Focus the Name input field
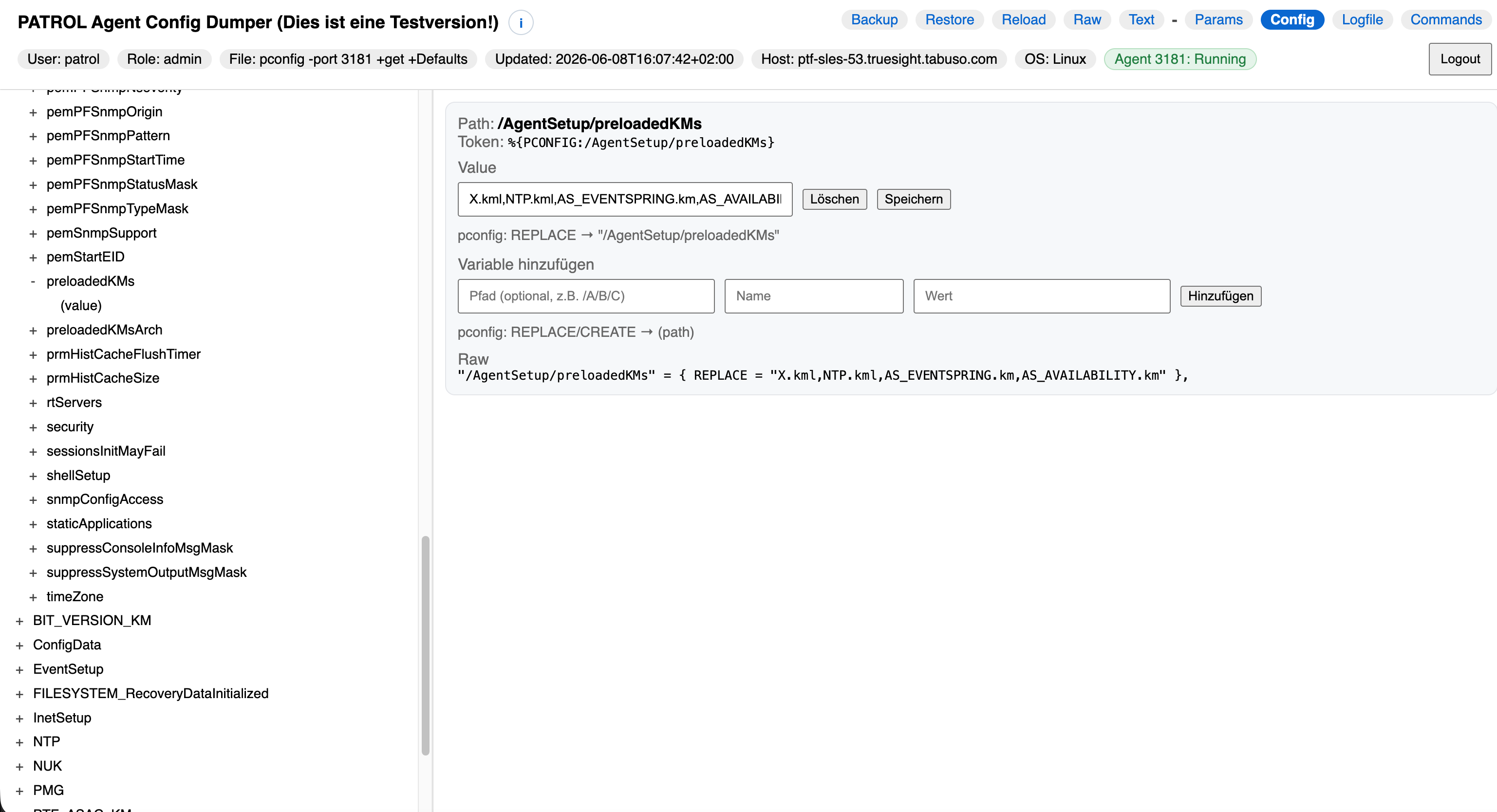Screen dimensions: 1497x812 (814, 296)
